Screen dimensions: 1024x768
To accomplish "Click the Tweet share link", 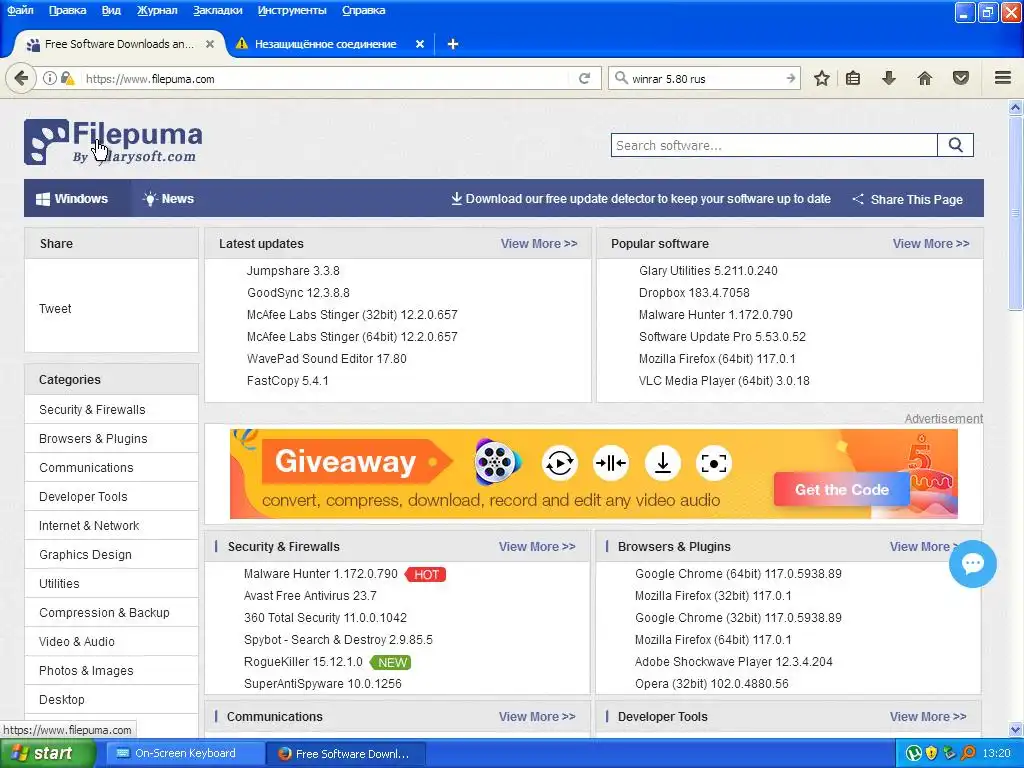I will 55,309.
